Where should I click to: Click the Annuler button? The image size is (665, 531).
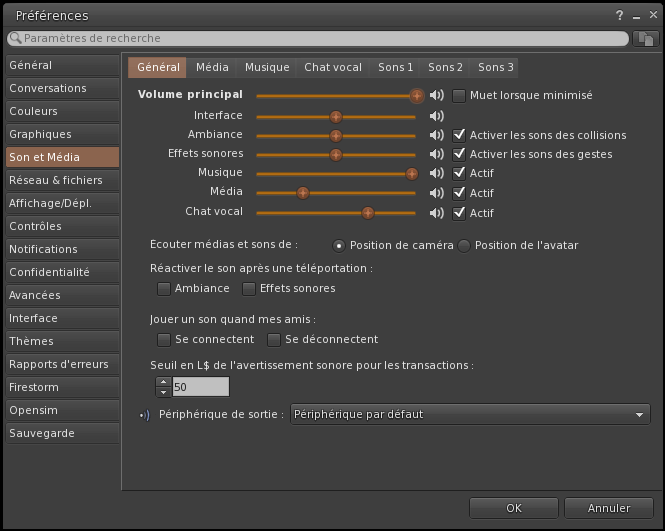pyautogui.click(x=609, y=508)
